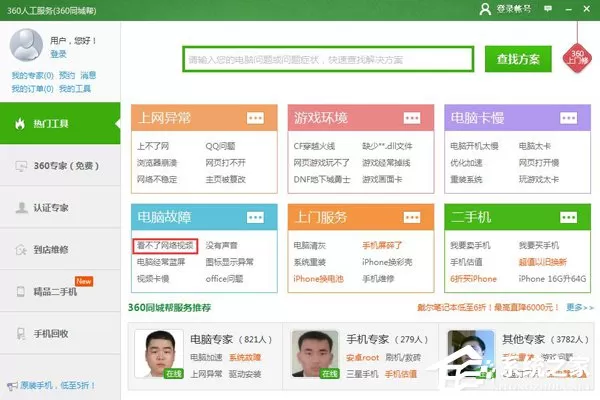Click office问题 link
Viewport: 600px width, 400px height.
[x=224, y=279]
